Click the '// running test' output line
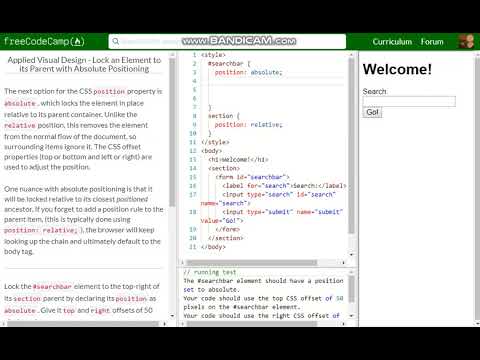 coord(210,272)
